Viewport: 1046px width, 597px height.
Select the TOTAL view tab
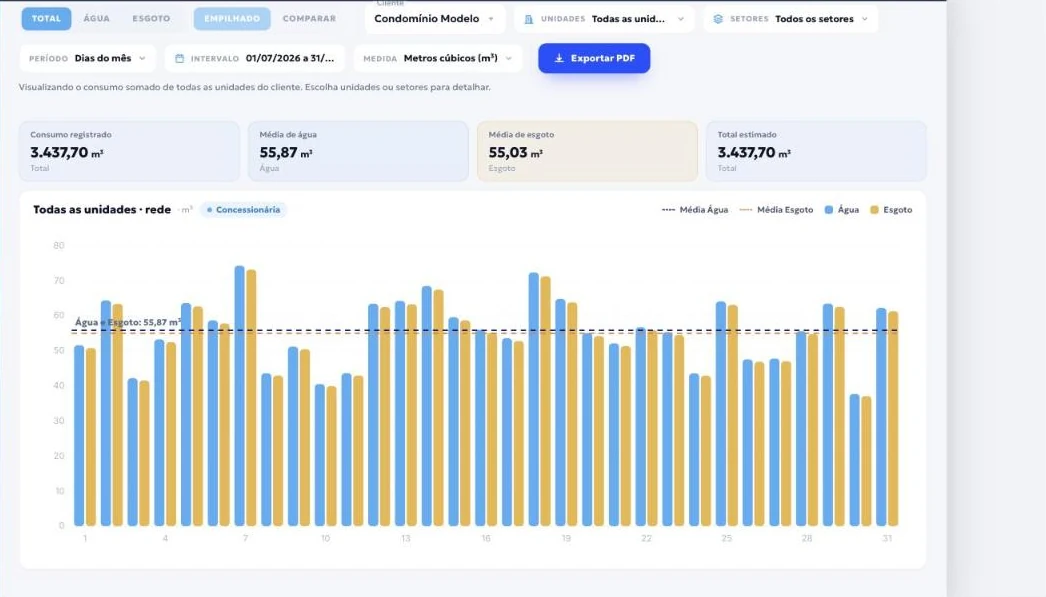pos(46,19)
